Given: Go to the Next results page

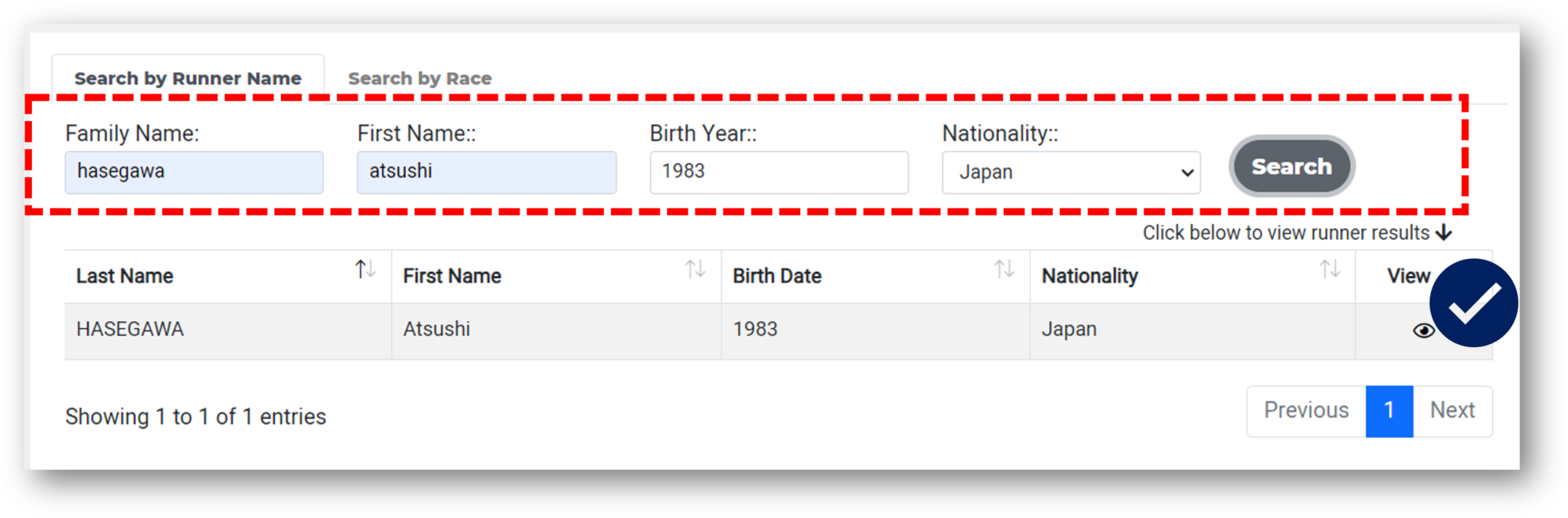Looking at the screenshot, I should pos(1452,410).
